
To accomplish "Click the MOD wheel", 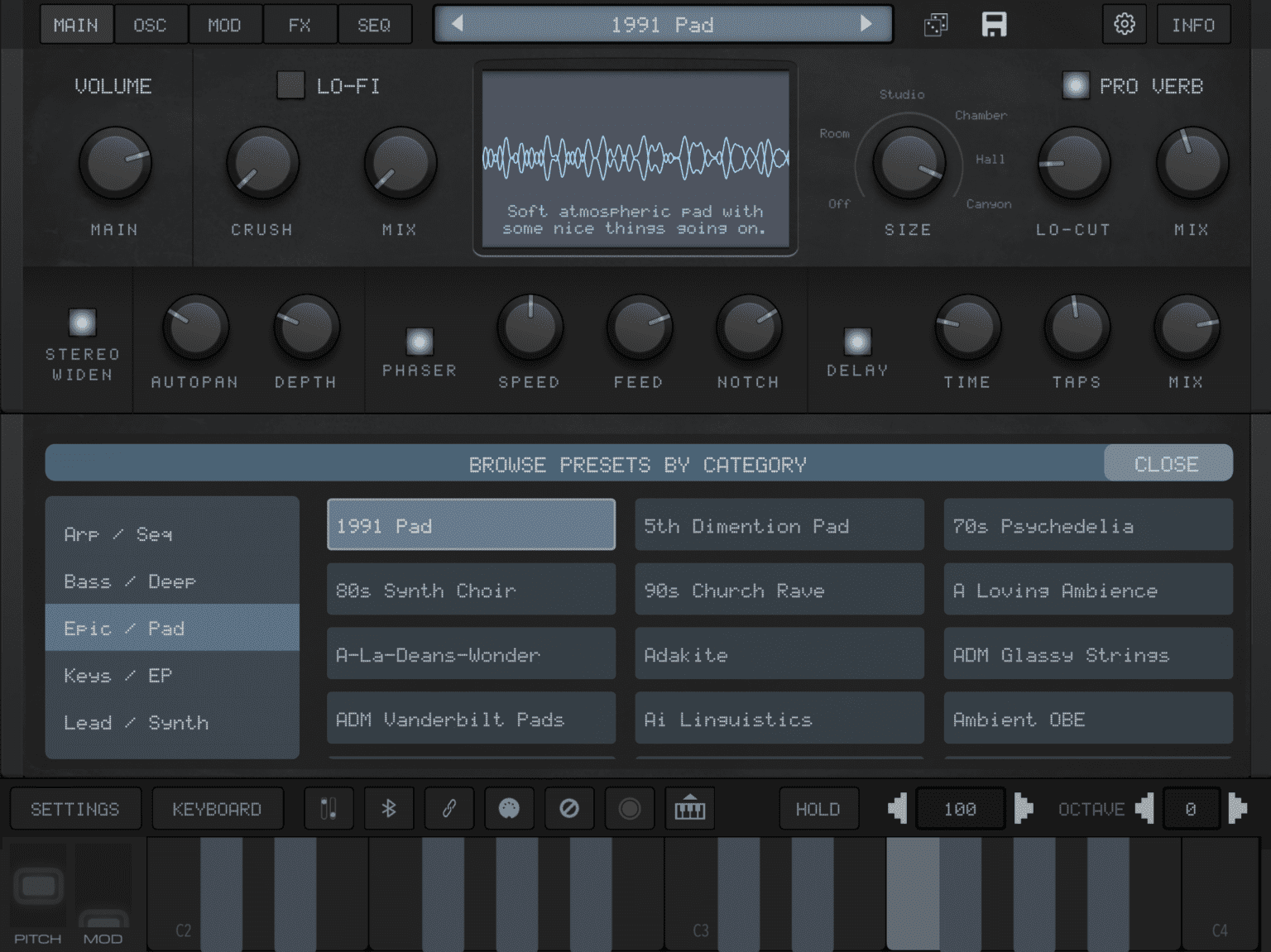I will pos(103,887).
